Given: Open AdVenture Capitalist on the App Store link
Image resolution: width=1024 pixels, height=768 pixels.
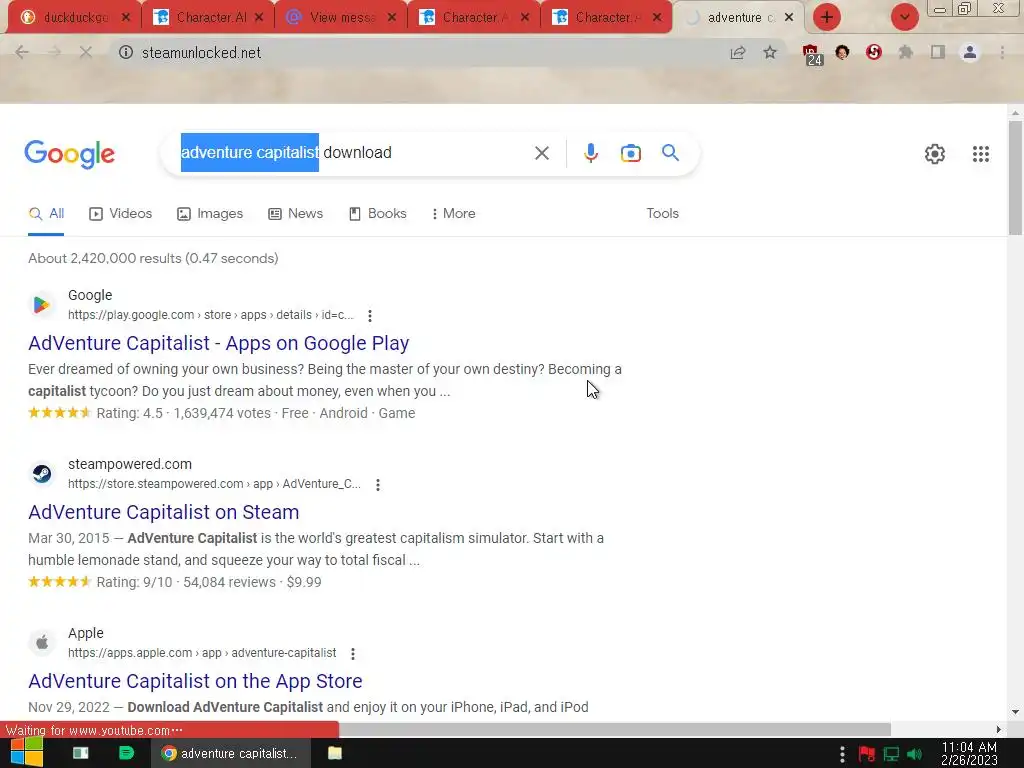Looking at the screenshot, I should click(195, 681).
